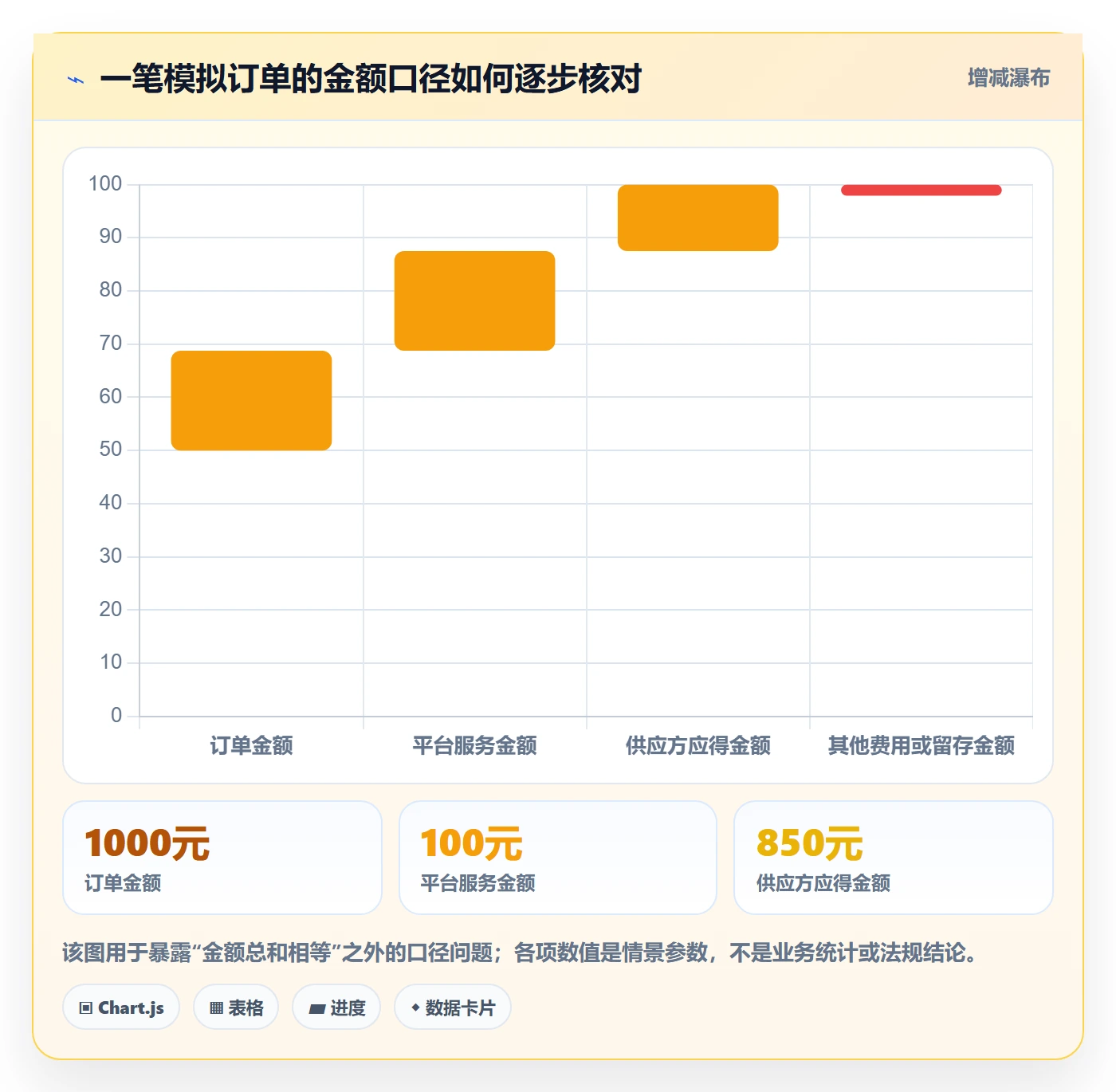Click the 数据卡片 tag chip

point(453,1008)
